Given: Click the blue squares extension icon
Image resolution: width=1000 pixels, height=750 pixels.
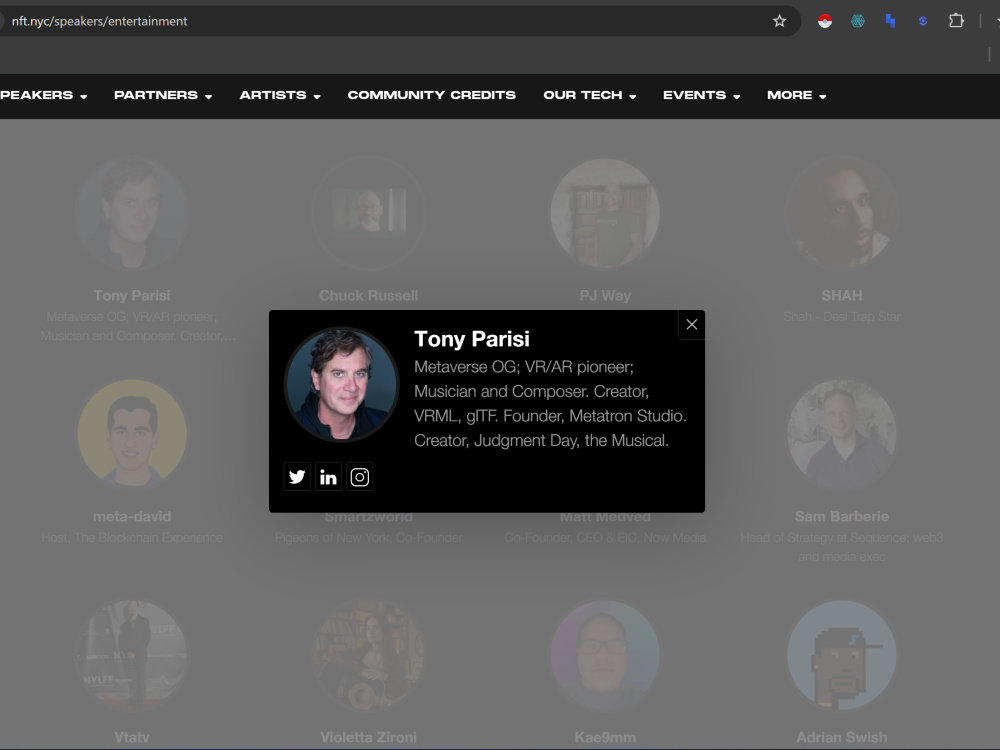Looking at the screenshot, I should tap(890, 21).
